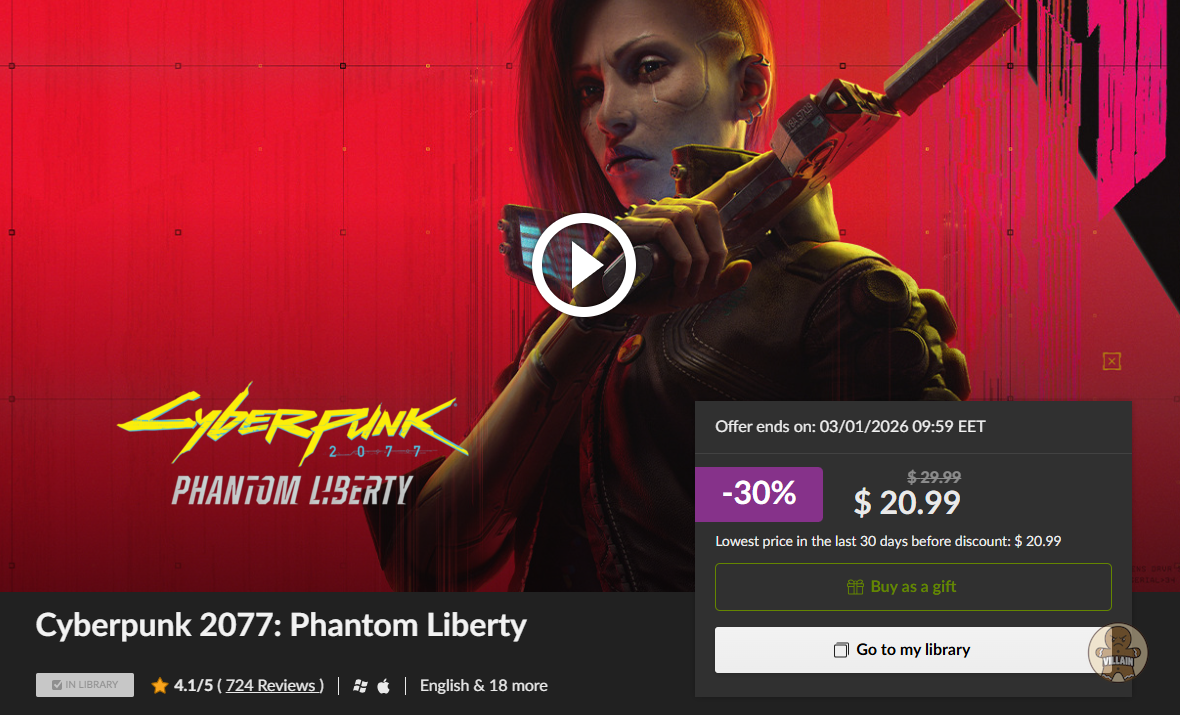Image resolution: width=1180 pixels, height=715 pixels.
Task: Click the In Library checkmark icon
Action: coord(56,685)
